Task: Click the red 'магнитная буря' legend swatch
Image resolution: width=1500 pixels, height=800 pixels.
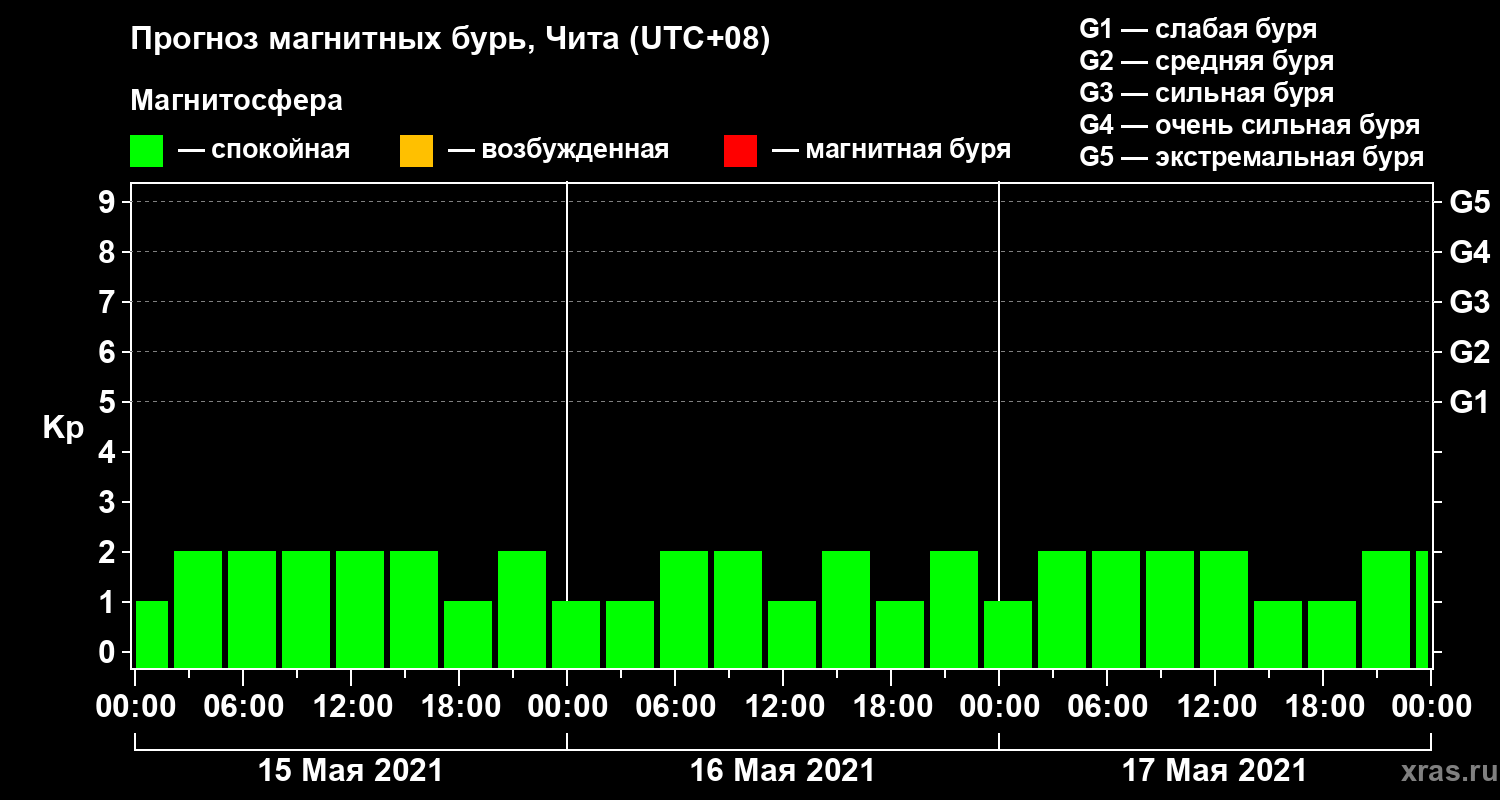Action: [740, 151]
